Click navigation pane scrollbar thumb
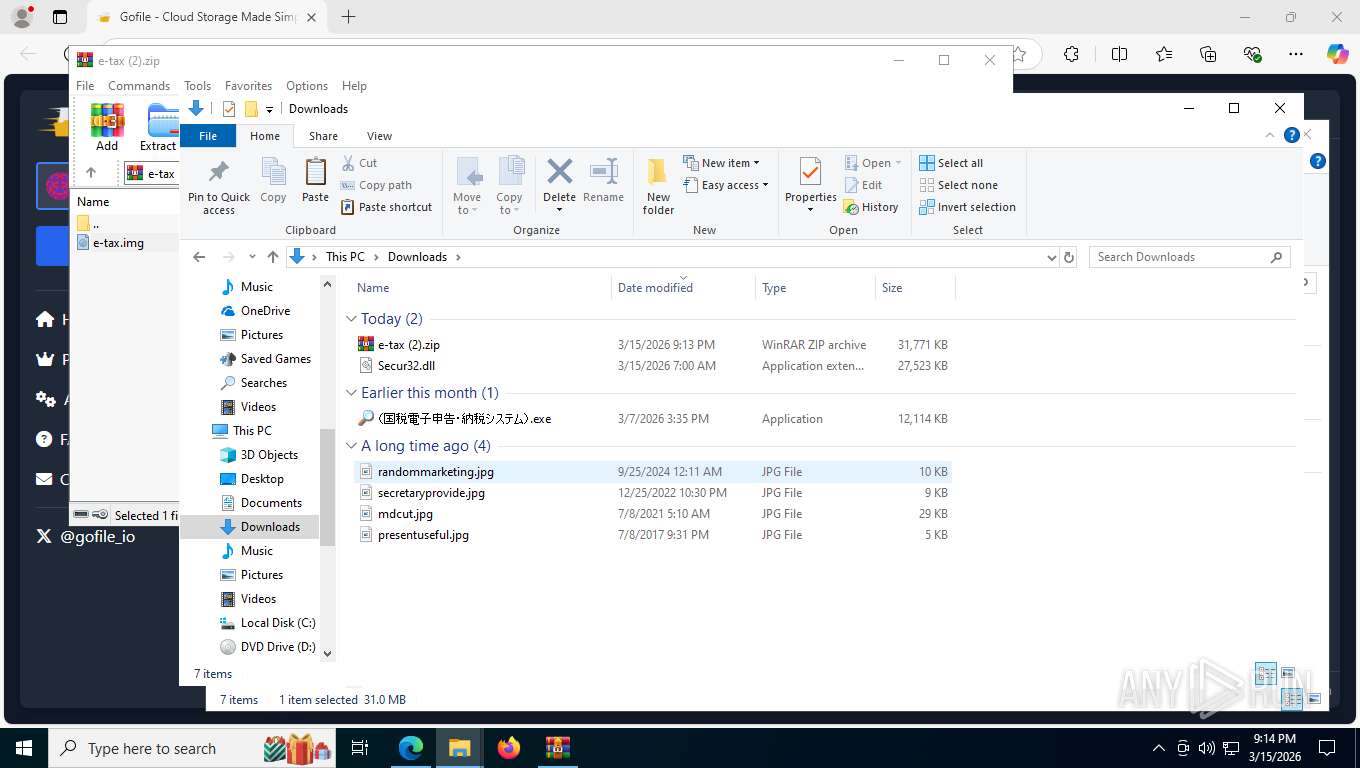The height and width of the screenshot is (768, 1360). click(326, 487)
